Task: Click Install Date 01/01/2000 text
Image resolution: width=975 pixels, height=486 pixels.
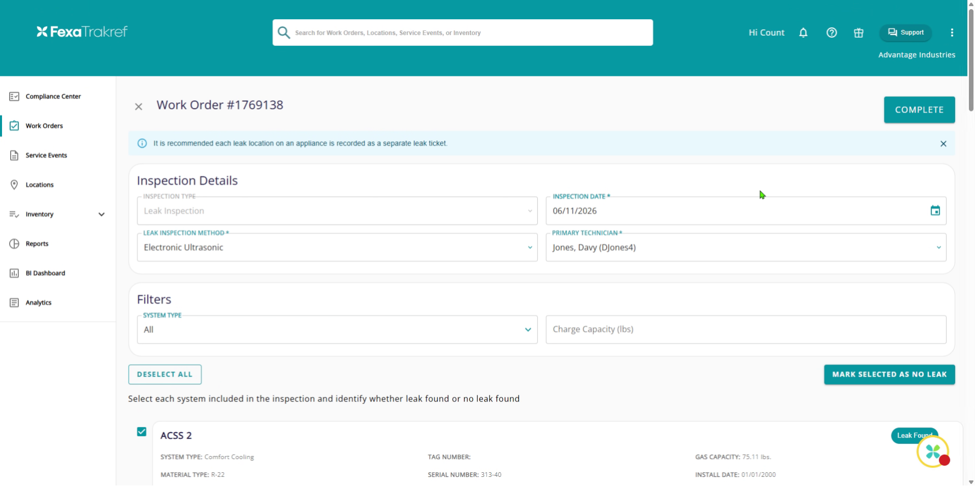Action: 736,475
